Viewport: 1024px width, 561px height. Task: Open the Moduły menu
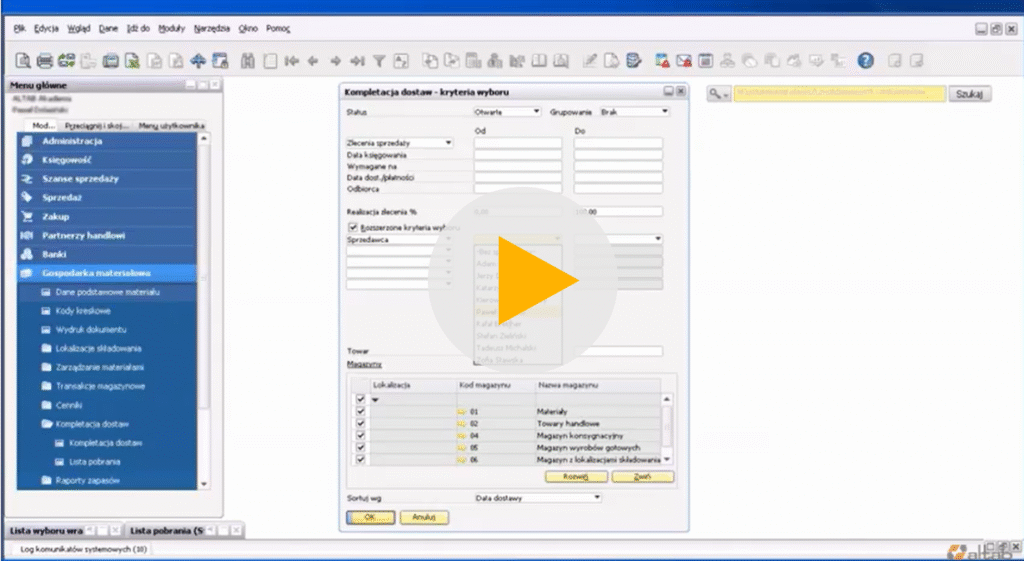click(x=173, y=29)
